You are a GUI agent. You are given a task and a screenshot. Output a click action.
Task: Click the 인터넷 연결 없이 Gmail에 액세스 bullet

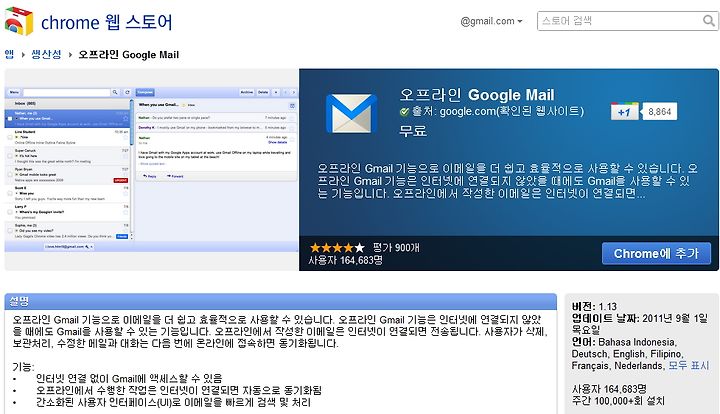point(129,379)
